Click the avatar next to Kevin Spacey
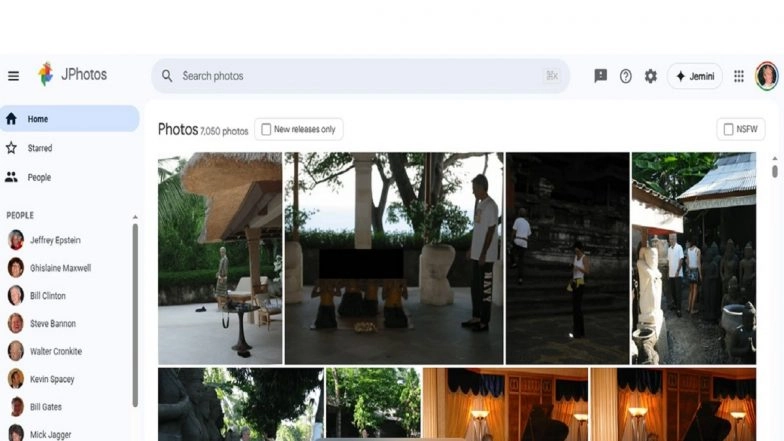Image resolution: width=784 pixels, height=441 pixels. coord(16,379)
